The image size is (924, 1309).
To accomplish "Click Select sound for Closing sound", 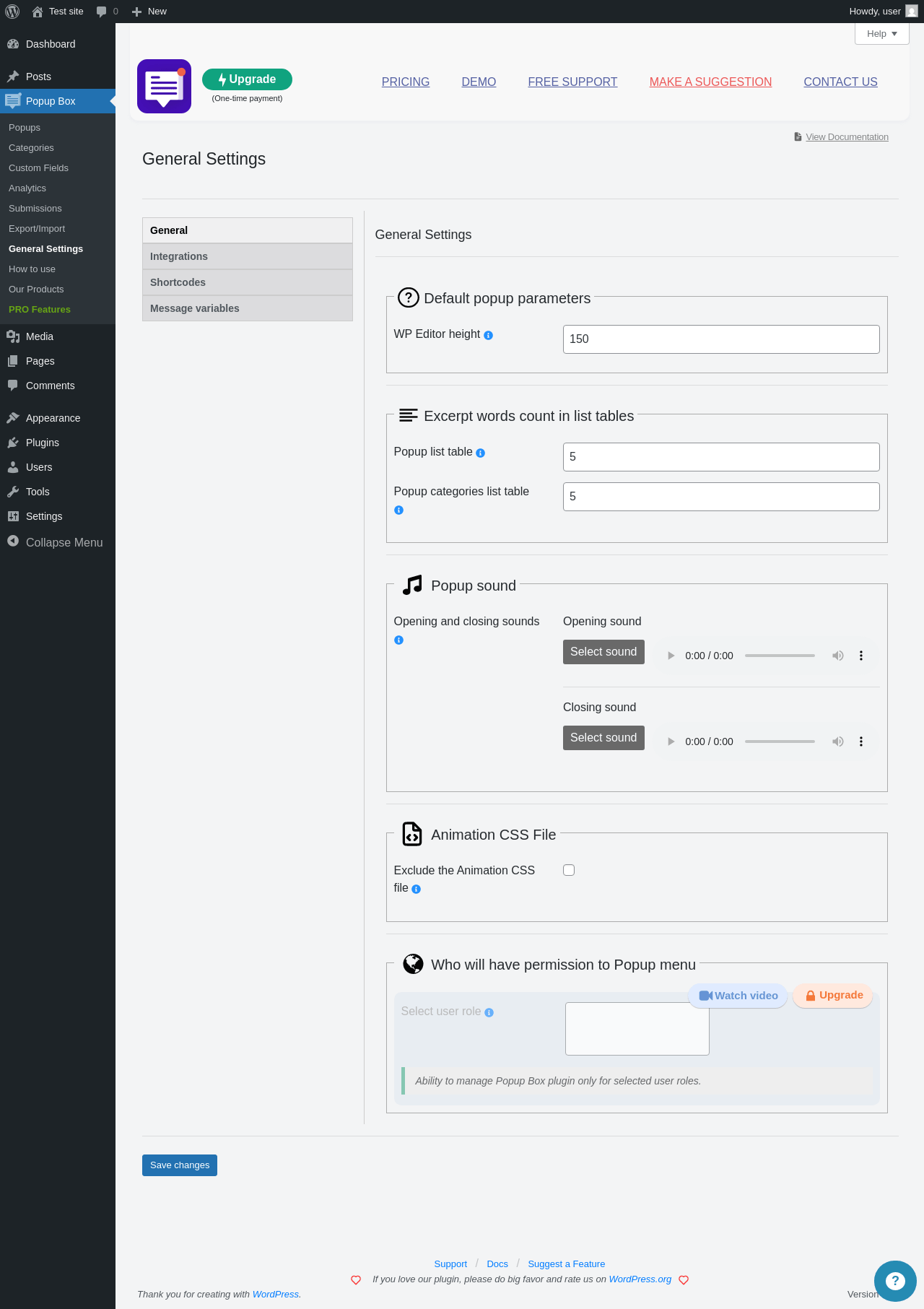I will click(x=603, y=738).
